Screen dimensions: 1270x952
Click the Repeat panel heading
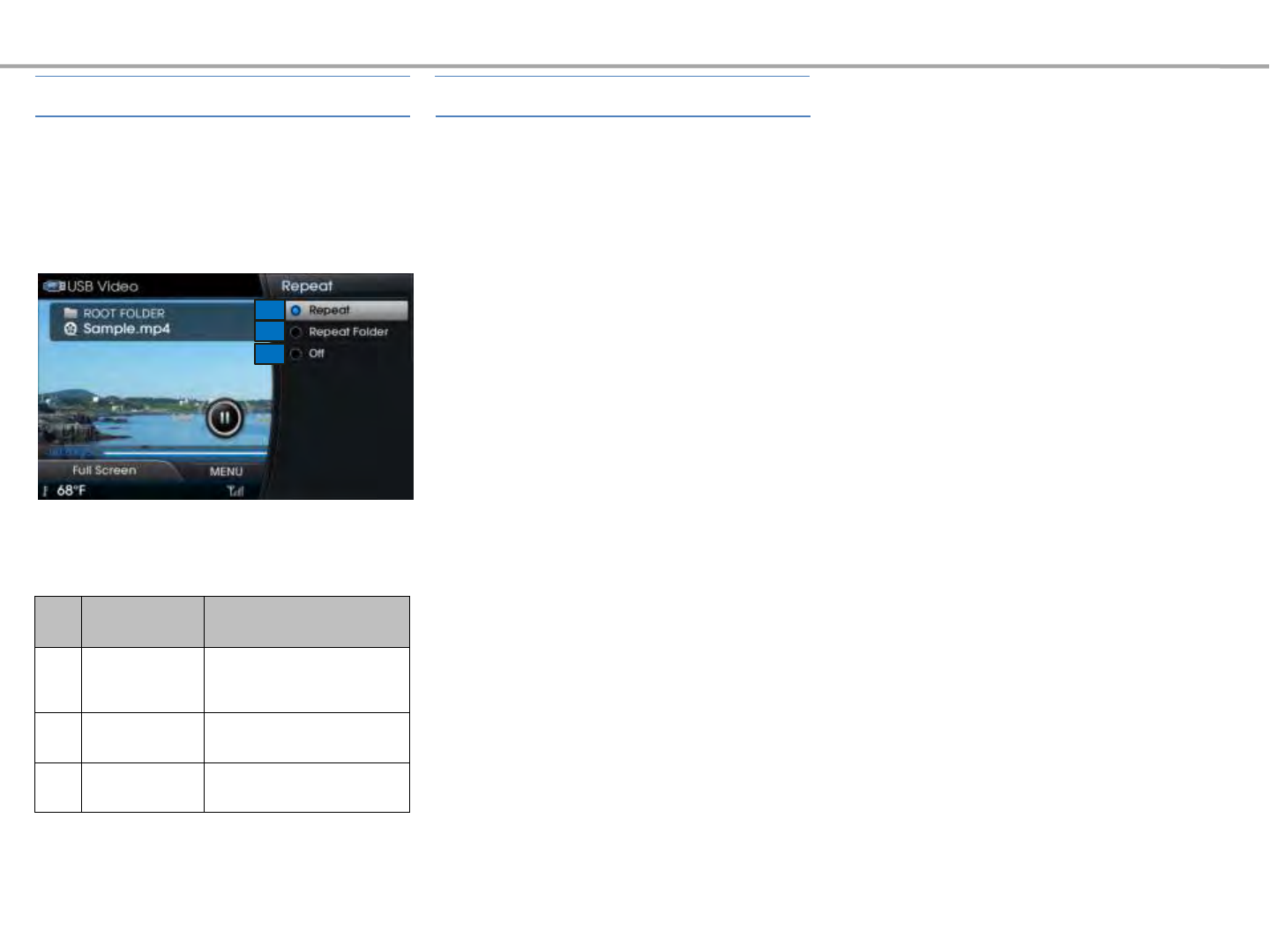pos(307,286)
